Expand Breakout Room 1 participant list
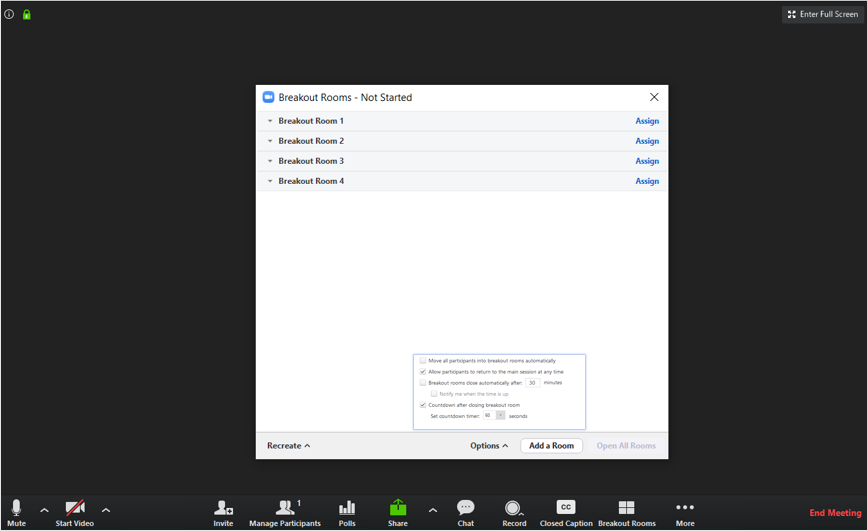Image resolution: width=867 pixels, height=531 pixels. [270, 121]
